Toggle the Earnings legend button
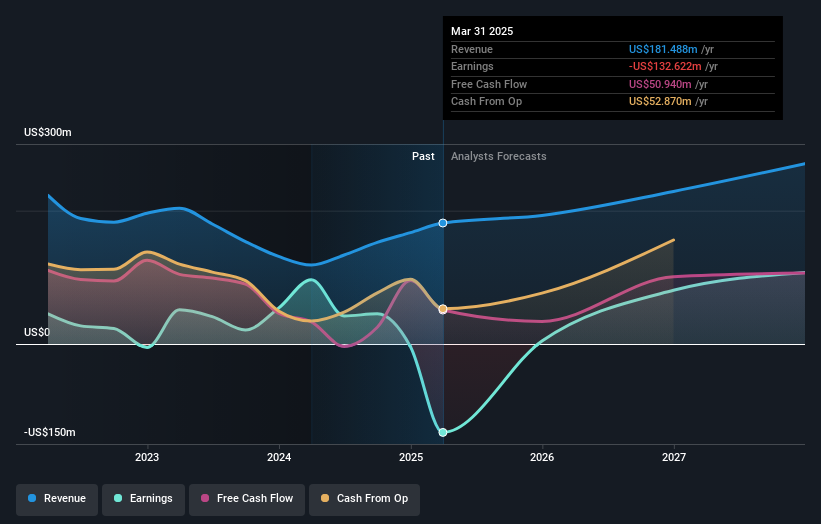The image size is (821, 524). click(143, 499)
